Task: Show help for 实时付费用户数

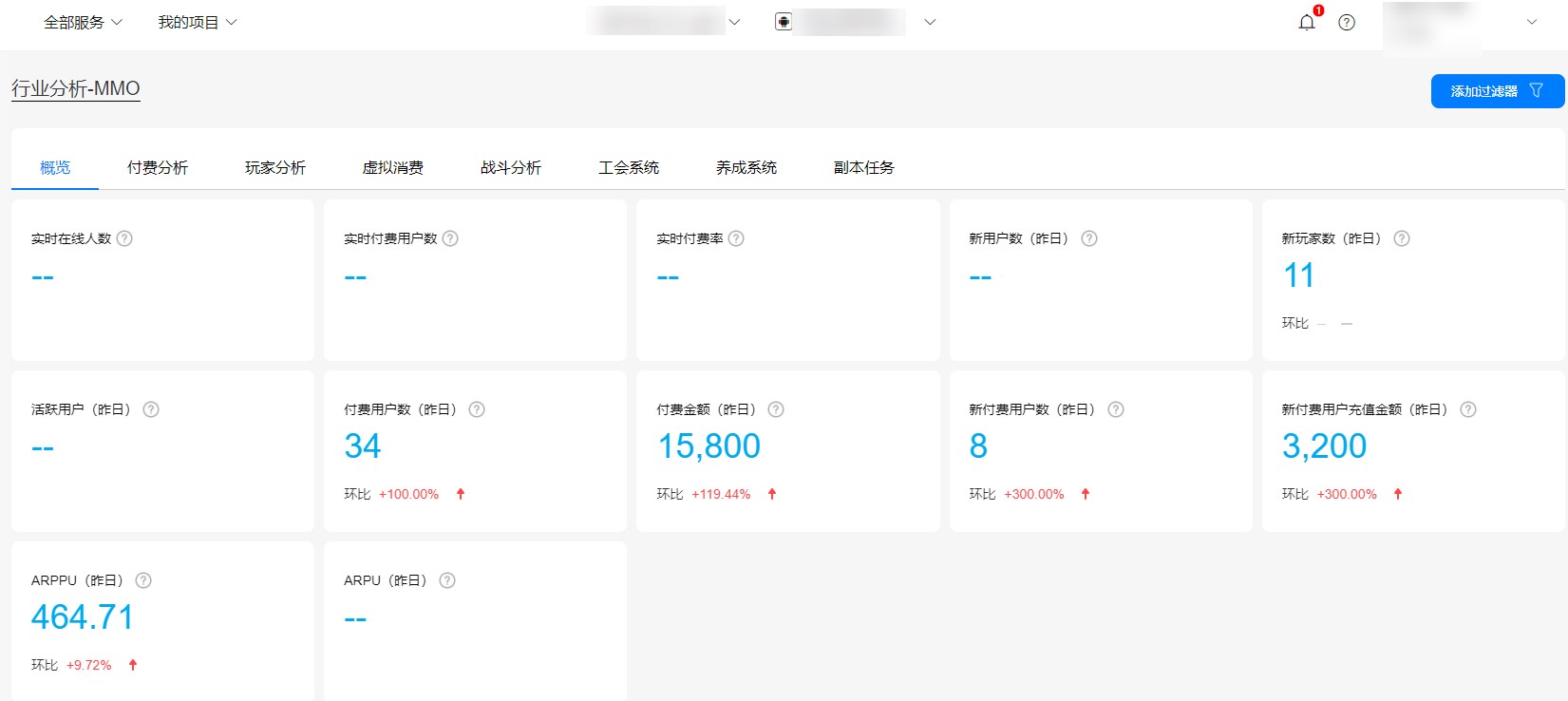Action: pos(450,238)
